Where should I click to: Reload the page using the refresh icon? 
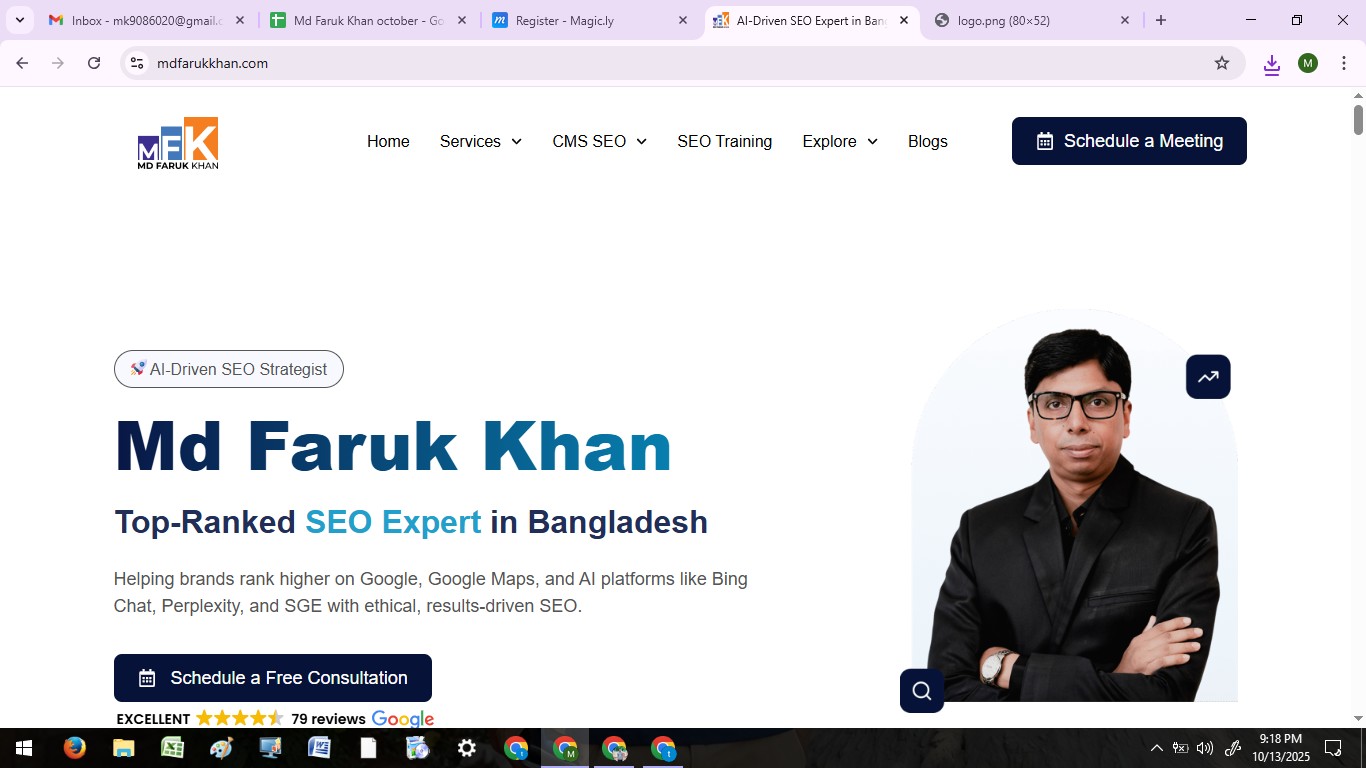coord(94,63)
